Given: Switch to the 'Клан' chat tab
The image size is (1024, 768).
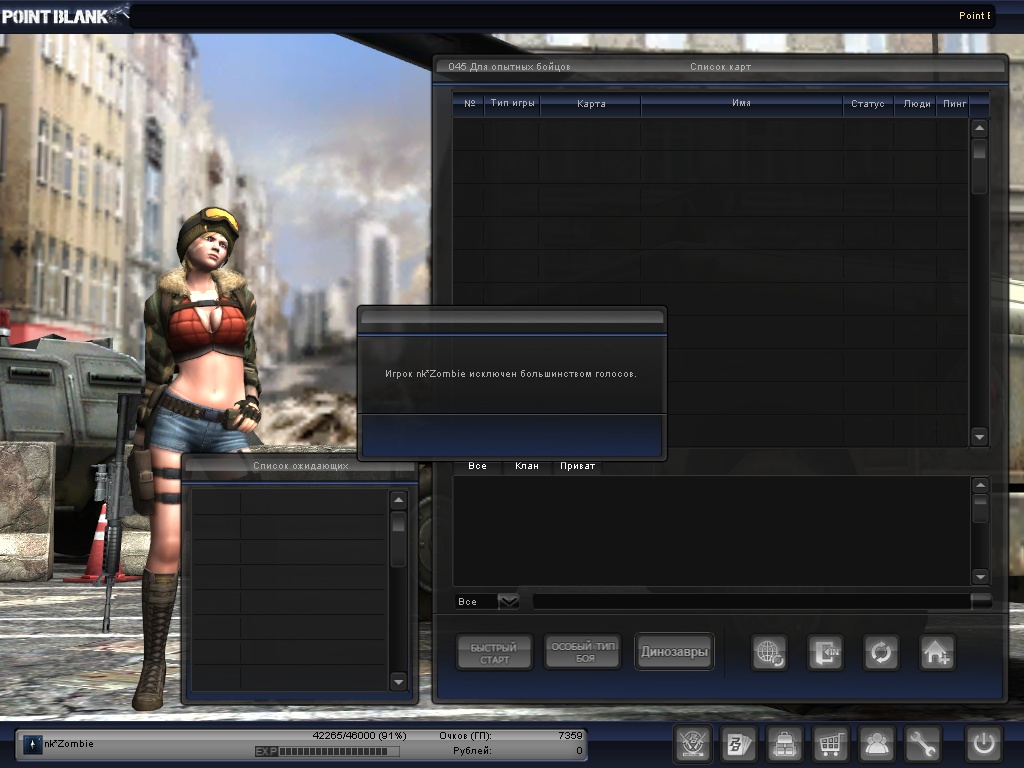Looking at the screenshot, I should point(526,466).
